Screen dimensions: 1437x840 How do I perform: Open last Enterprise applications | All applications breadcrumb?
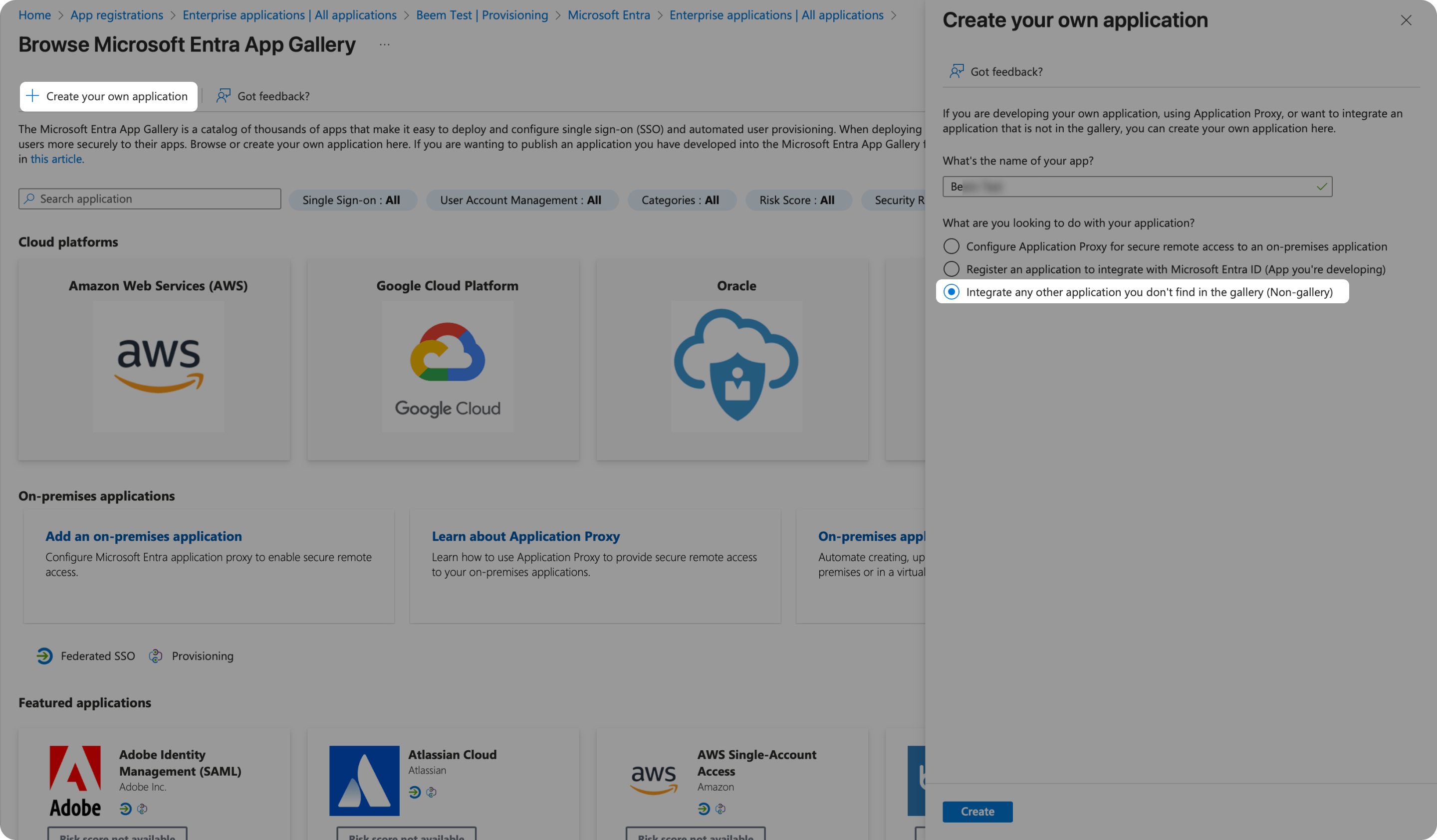pyautogui.click(x=777, y=15)
